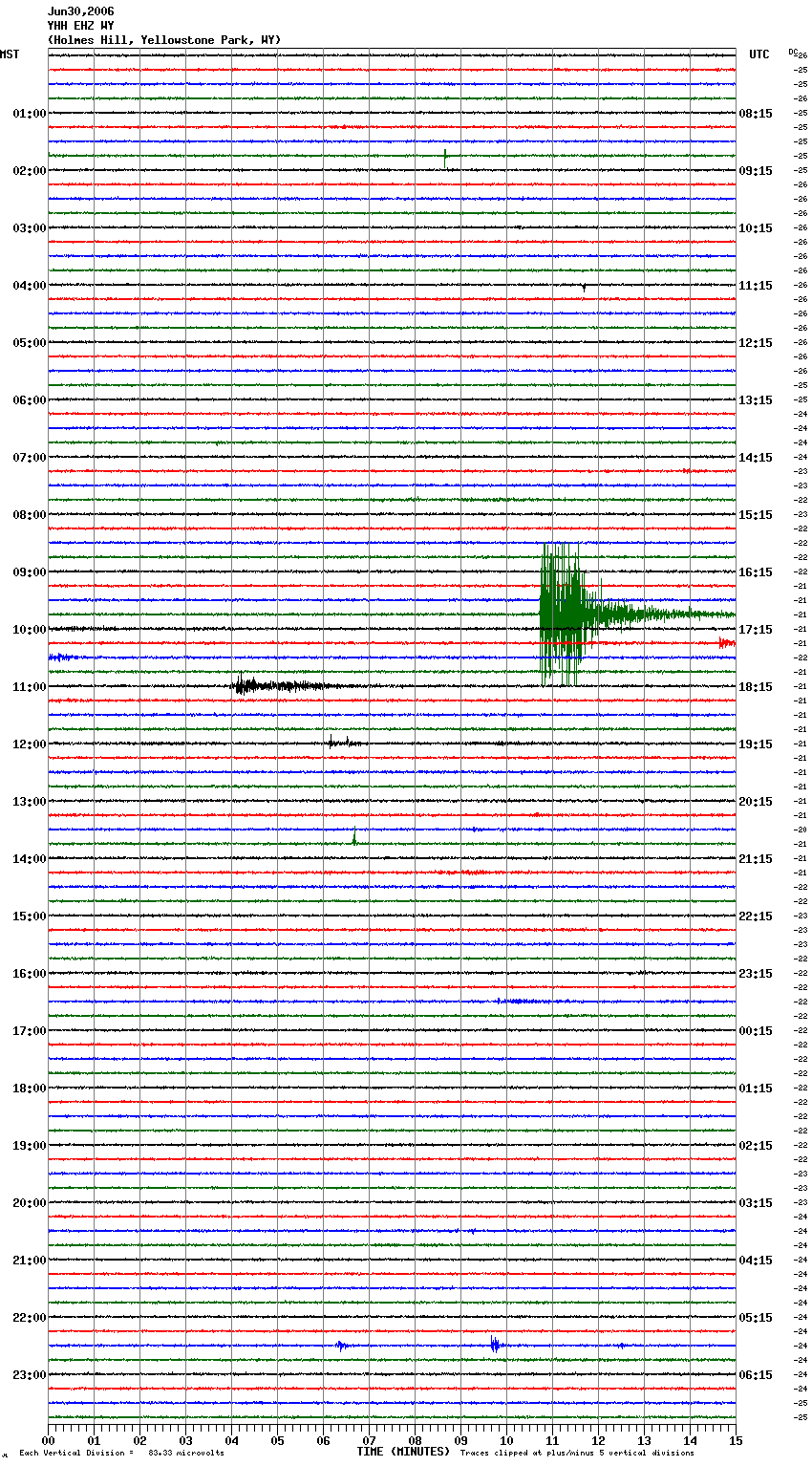Click "Each Vertical Division =" footer note

(x=76, y=1454)
